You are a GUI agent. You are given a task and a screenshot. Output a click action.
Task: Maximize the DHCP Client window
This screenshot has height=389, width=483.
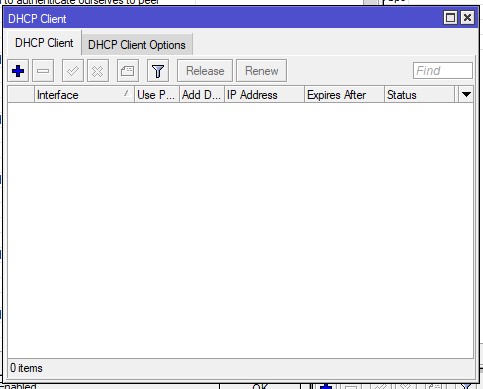click(x=450, y=18)
